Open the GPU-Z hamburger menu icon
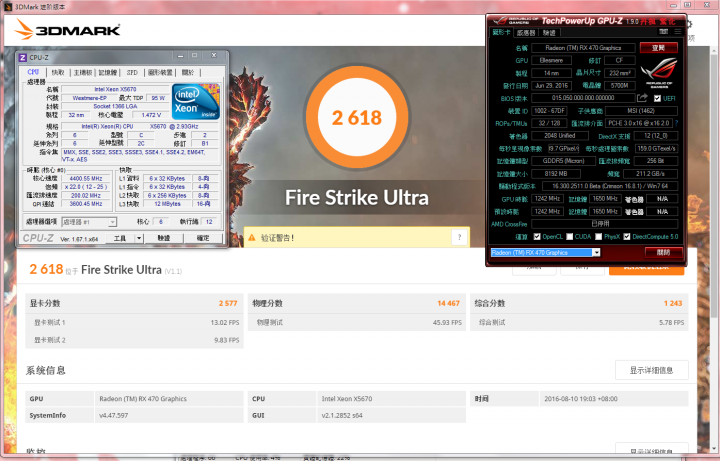Screen dimensions: 720x461 pos(678,32)
